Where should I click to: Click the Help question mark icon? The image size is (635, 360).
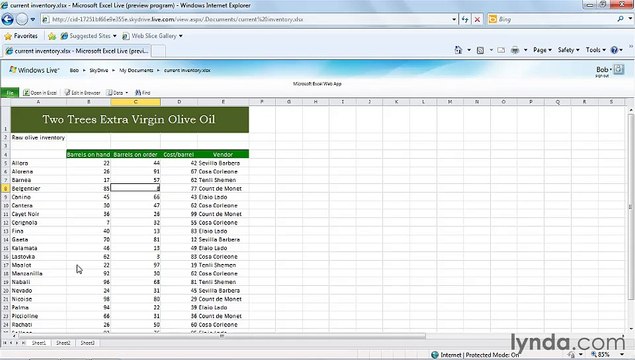614,50
